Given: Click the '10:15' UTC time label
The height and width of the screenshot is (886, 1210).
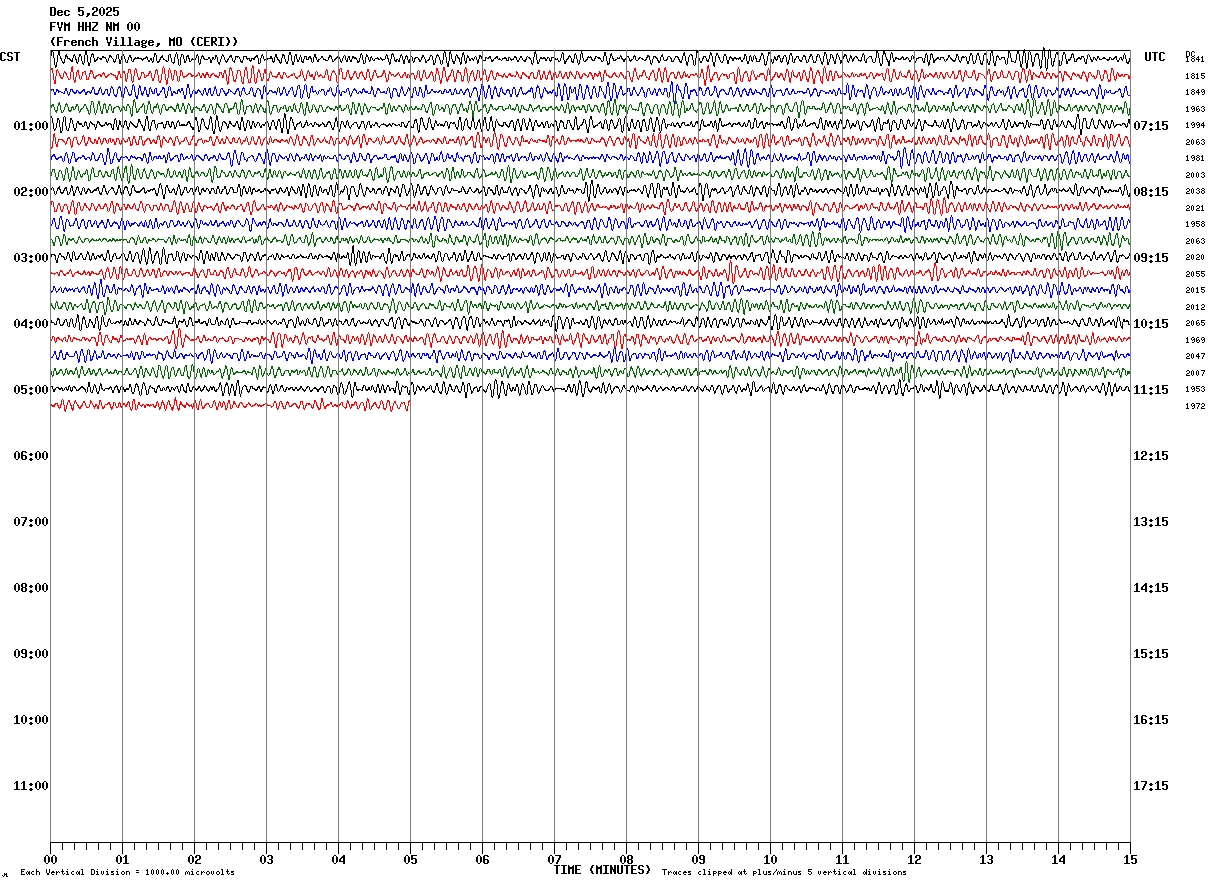Looking at the screenshot, I should (x=1151, y=324).
